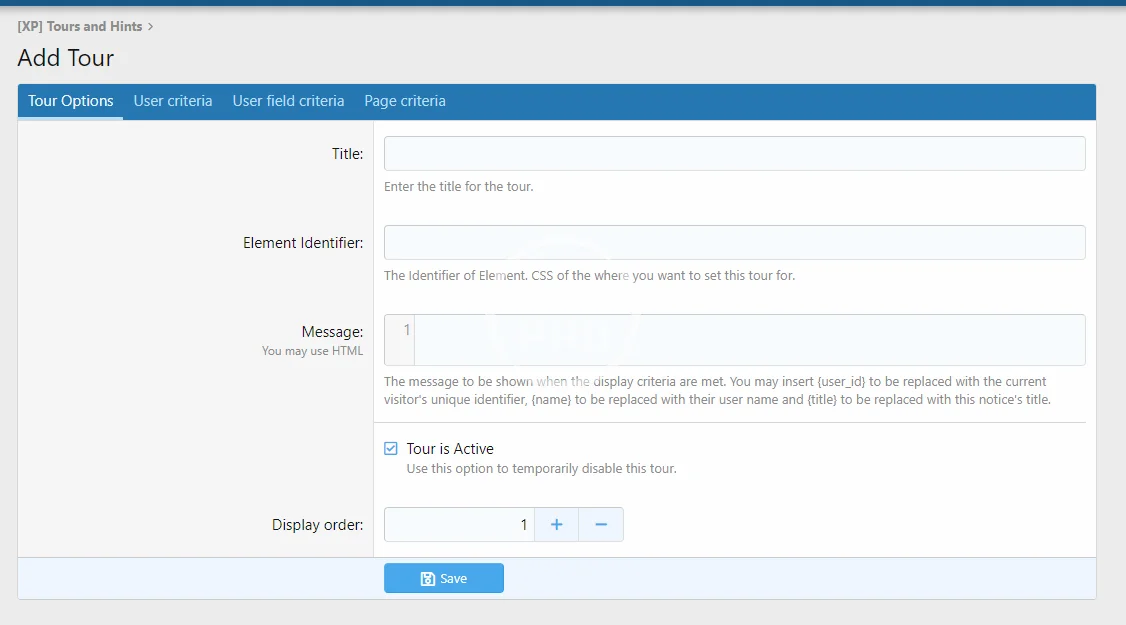Uncheck the Tour is Active checkbox
1126x625 pixels.
pyautogui.click(x=391, y=449)
